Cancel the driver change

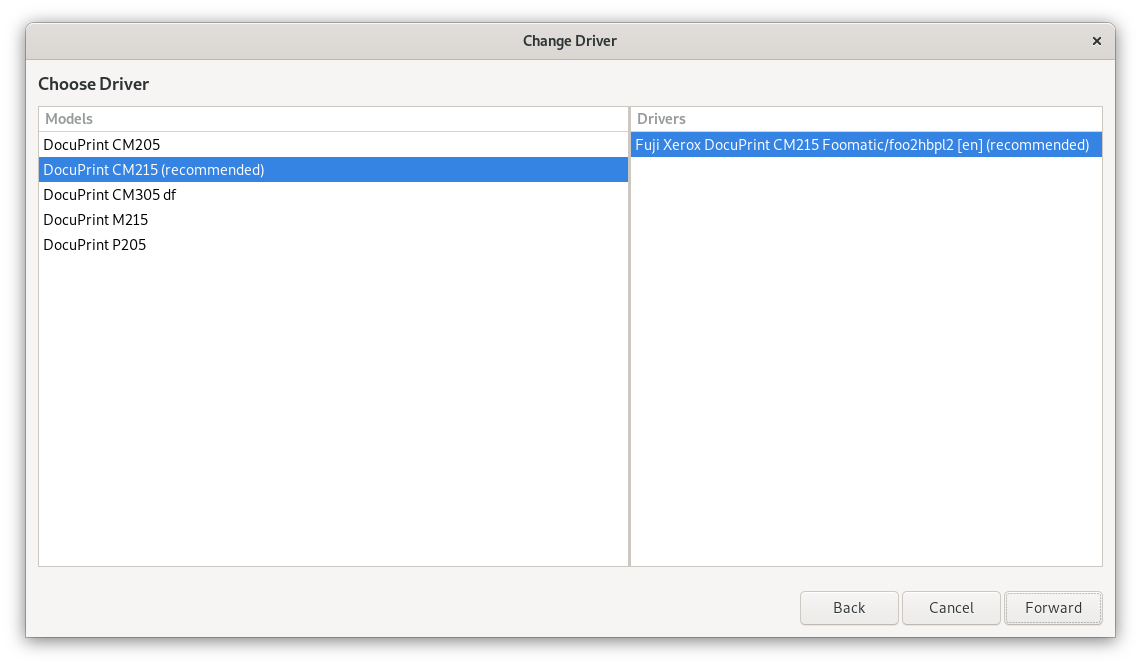(951, 607)
